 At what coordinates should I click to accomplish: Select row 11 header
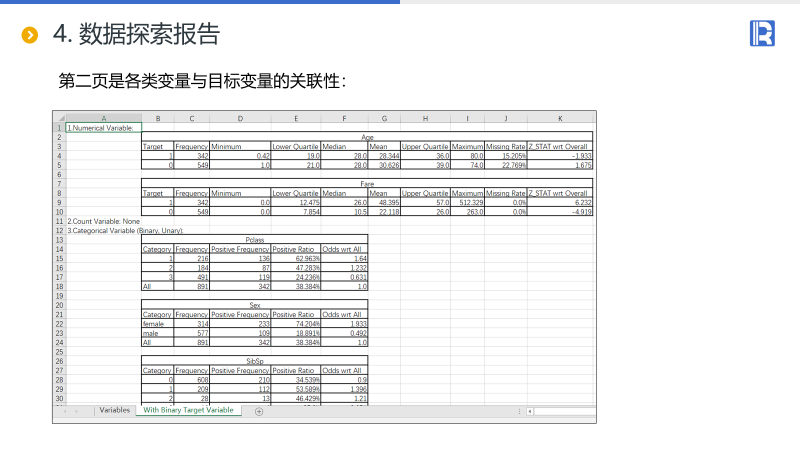(59, 221)
